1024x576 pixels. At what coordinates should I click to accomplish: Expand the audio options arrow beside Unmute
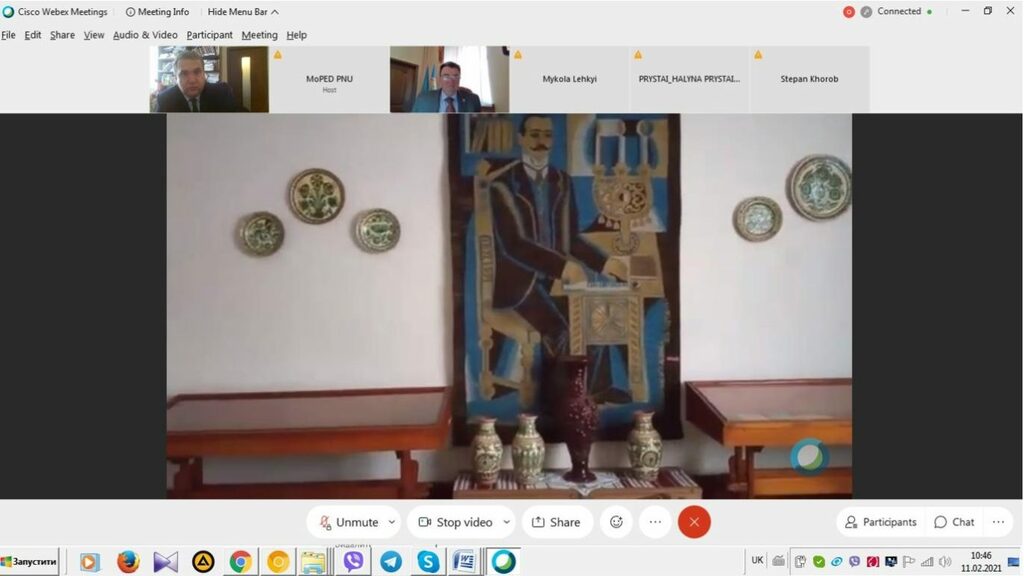[x=392, y=522]
